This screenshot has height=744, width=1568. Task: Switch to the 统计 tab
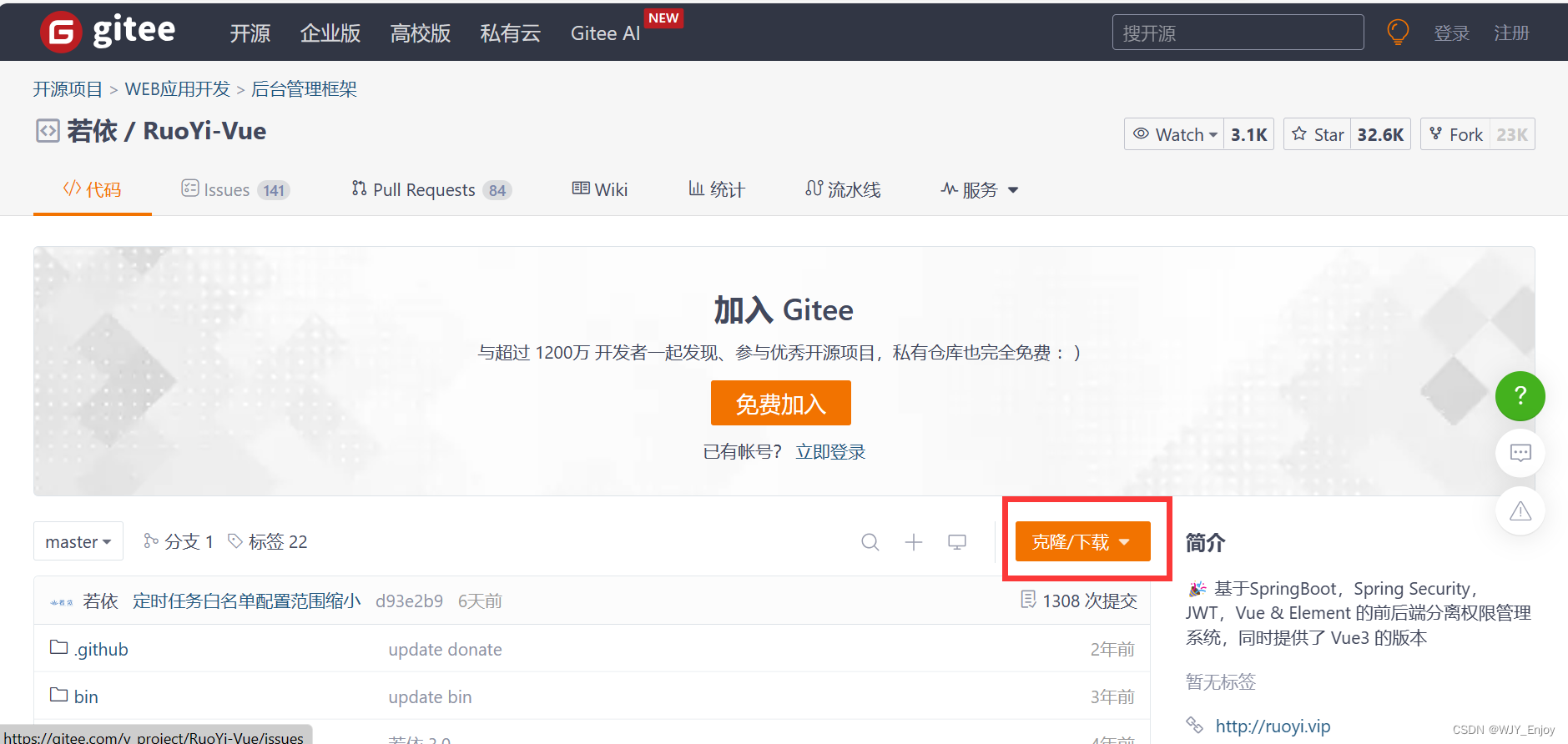[x=716, y=190]
